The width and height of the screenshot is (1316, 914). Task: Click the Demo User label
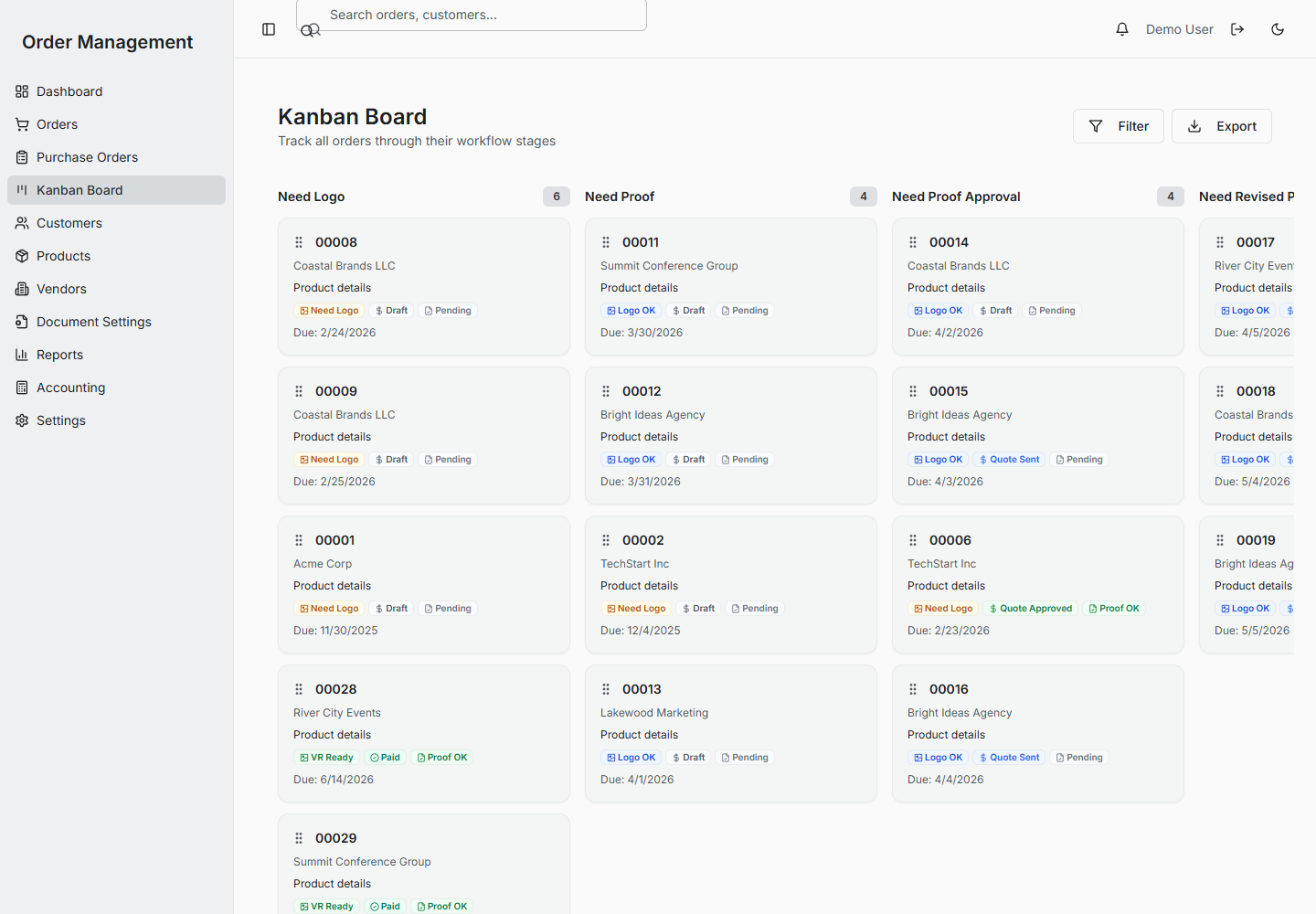click(1180, 29)
